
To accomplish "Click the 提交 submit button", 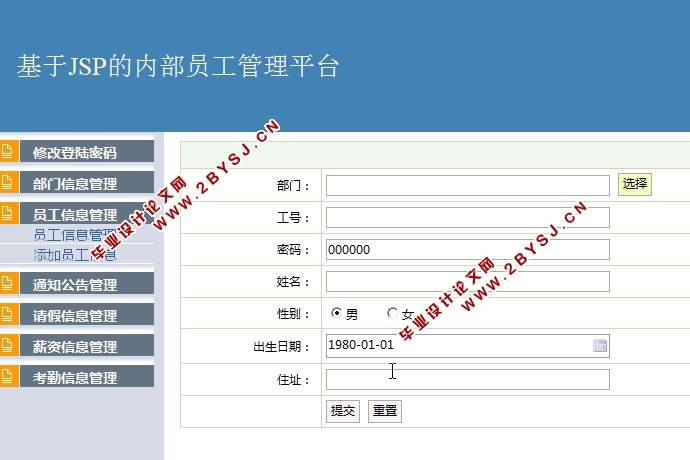I will [x=343, y=411].
